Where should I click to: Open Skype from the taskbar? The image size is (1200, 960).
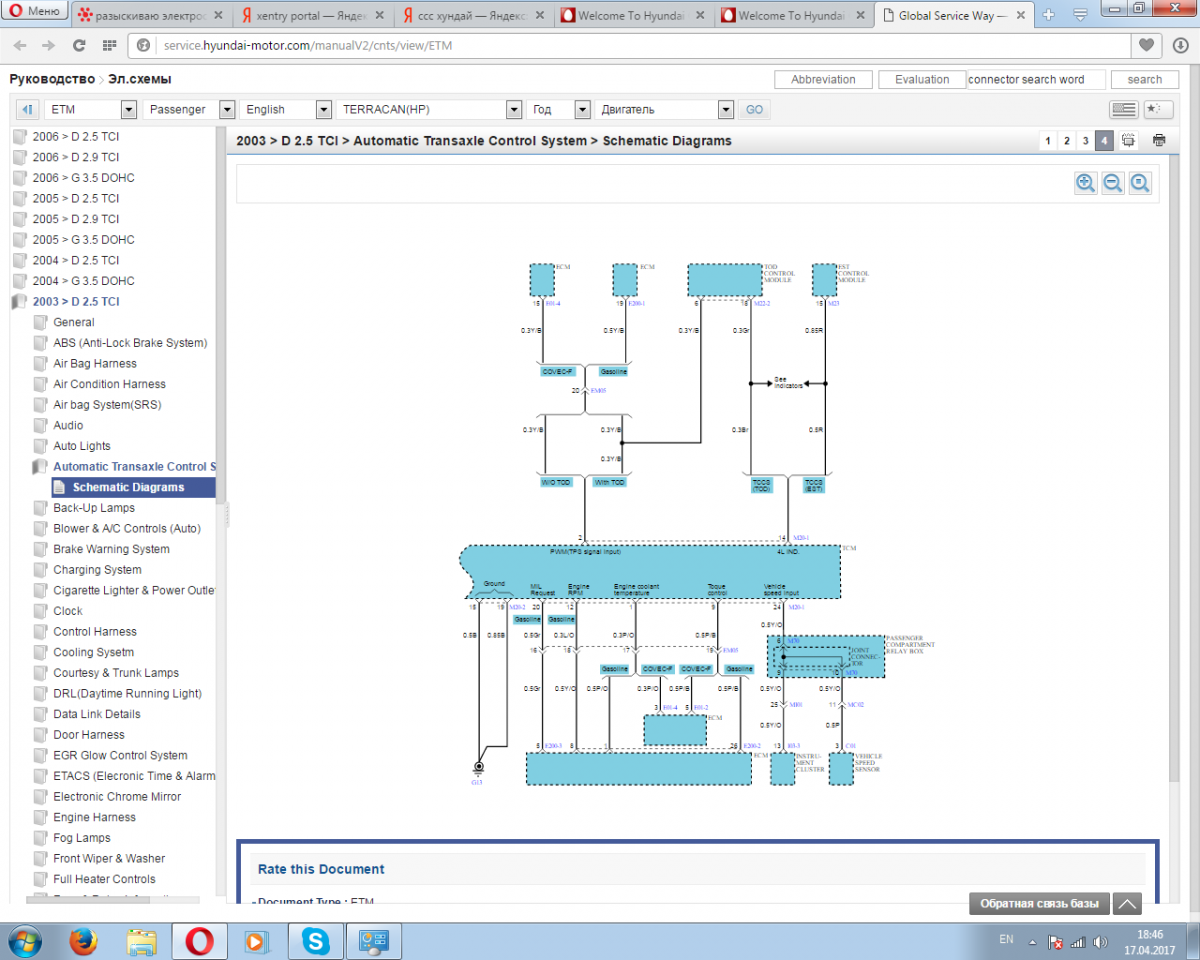(315, 941)
